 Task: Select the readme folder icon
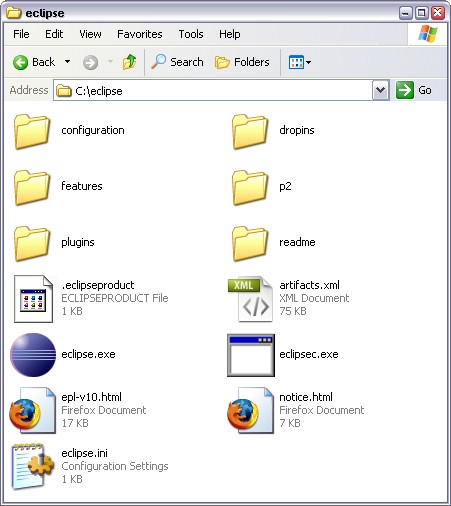coord(250,243)
